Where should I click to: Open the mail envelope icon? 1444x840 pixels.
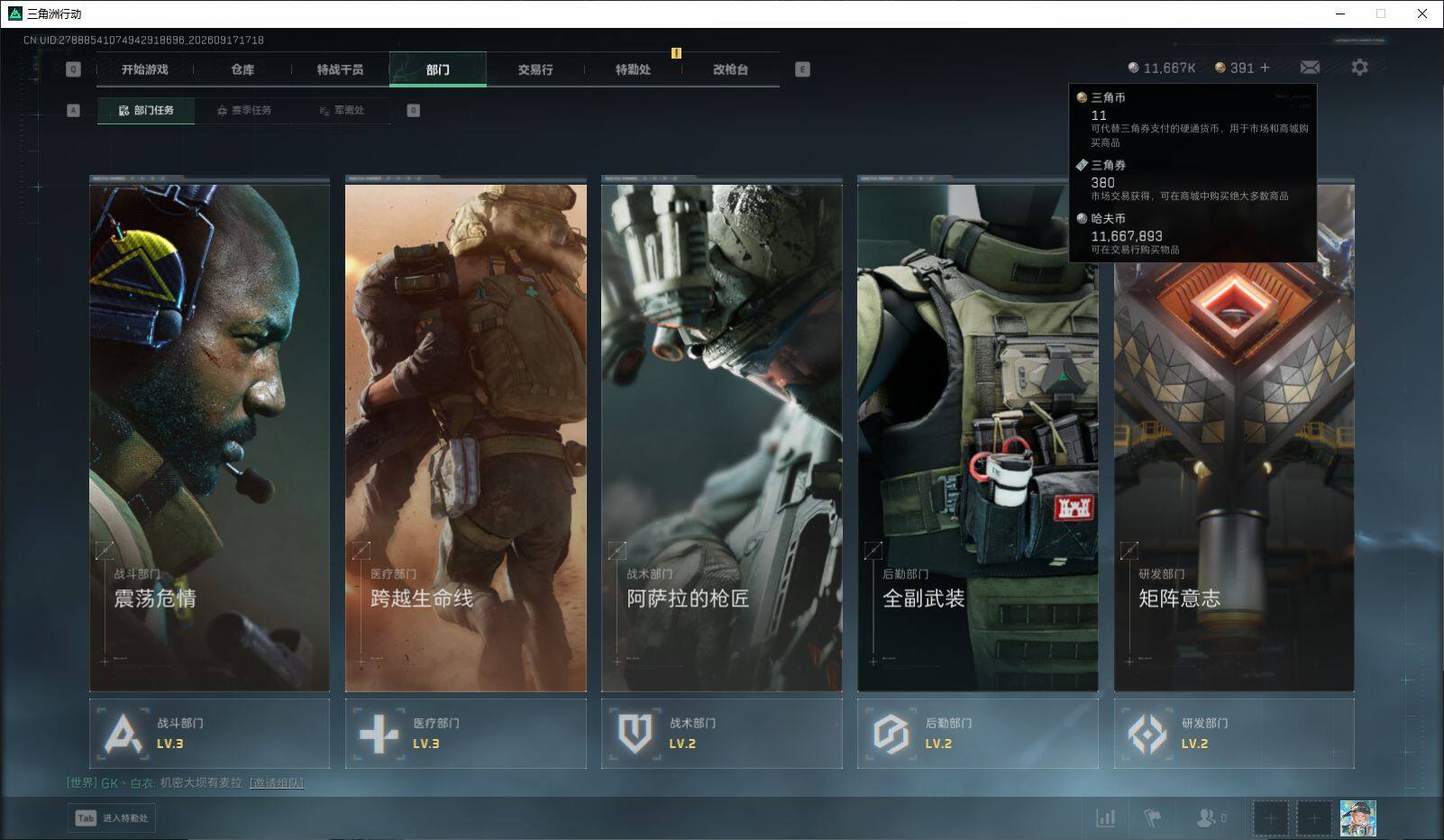point(1310,68)
